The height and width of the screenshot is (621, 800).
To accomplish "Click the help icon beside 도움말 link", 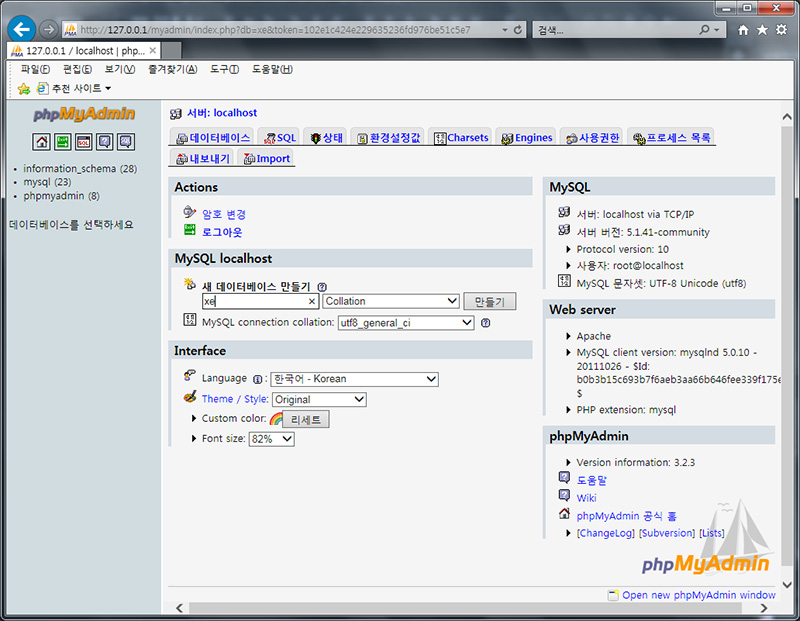I will pyautogui.click(x=564, y=478).
